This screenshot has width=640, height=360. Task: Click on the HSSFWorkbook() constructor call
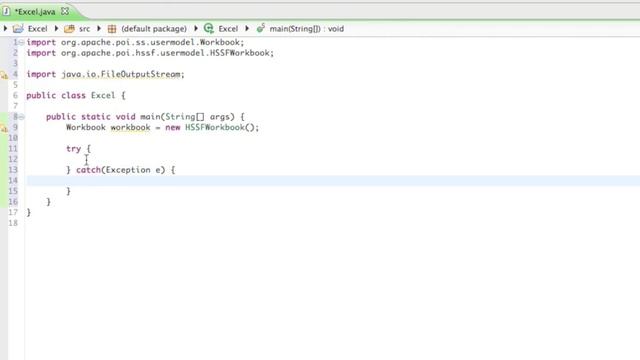click(x=222, y=127)
